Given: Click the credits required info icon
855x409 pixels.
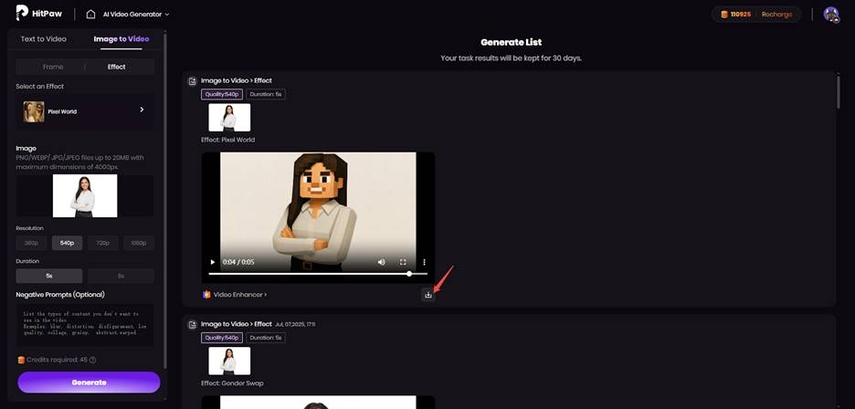Looking at the screenshot, I should (93, 360).
